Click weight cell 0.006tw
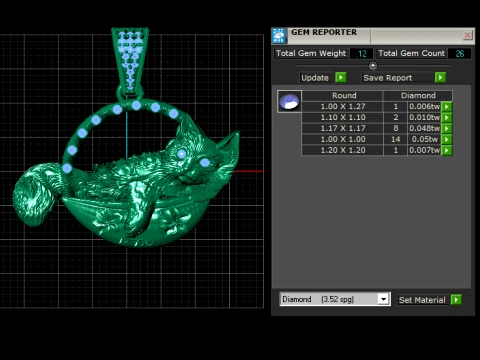Image resolution: width=480 pixels, height=360 pixels. tap(424, 107)
